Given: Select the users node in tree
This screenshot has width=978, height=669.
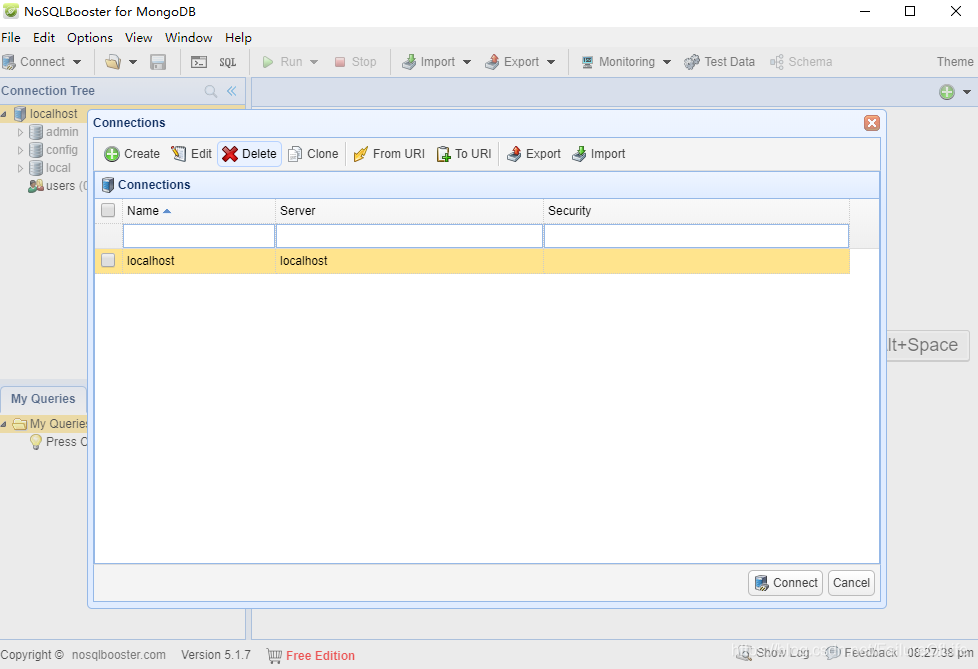Looking at the screenshot, I should pos(58,186).
